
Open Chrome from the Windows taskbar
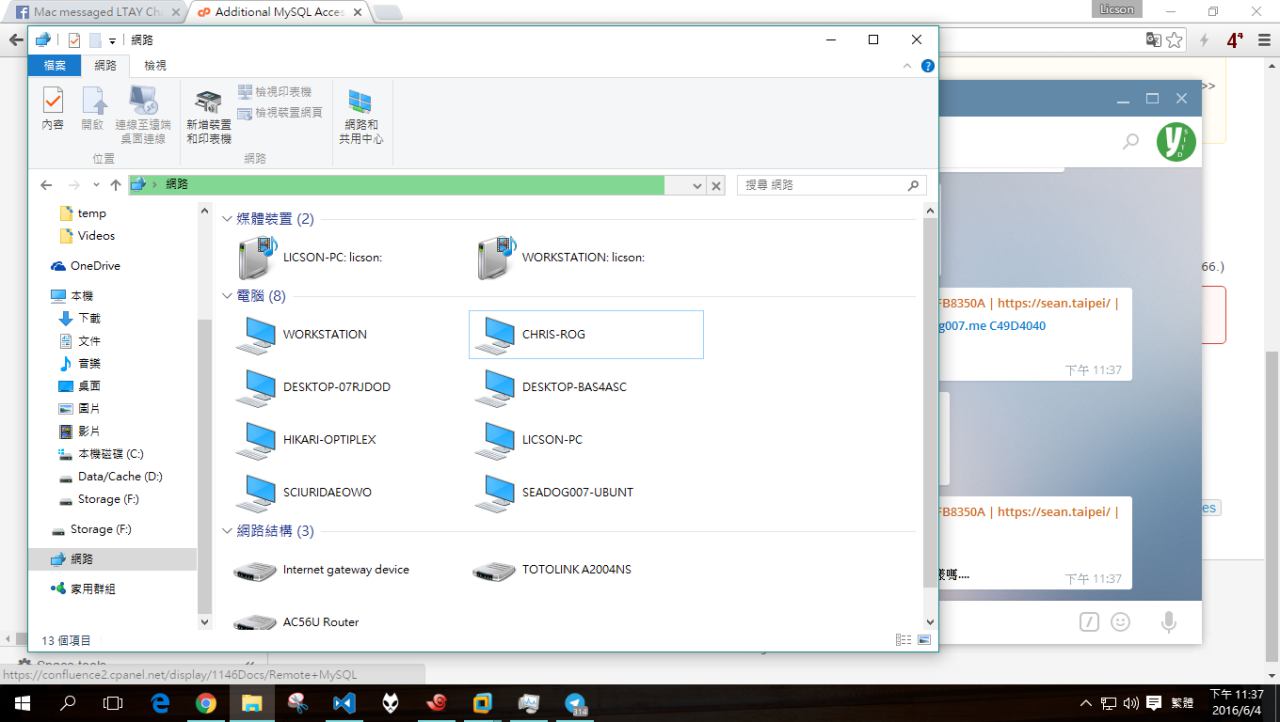206,703
